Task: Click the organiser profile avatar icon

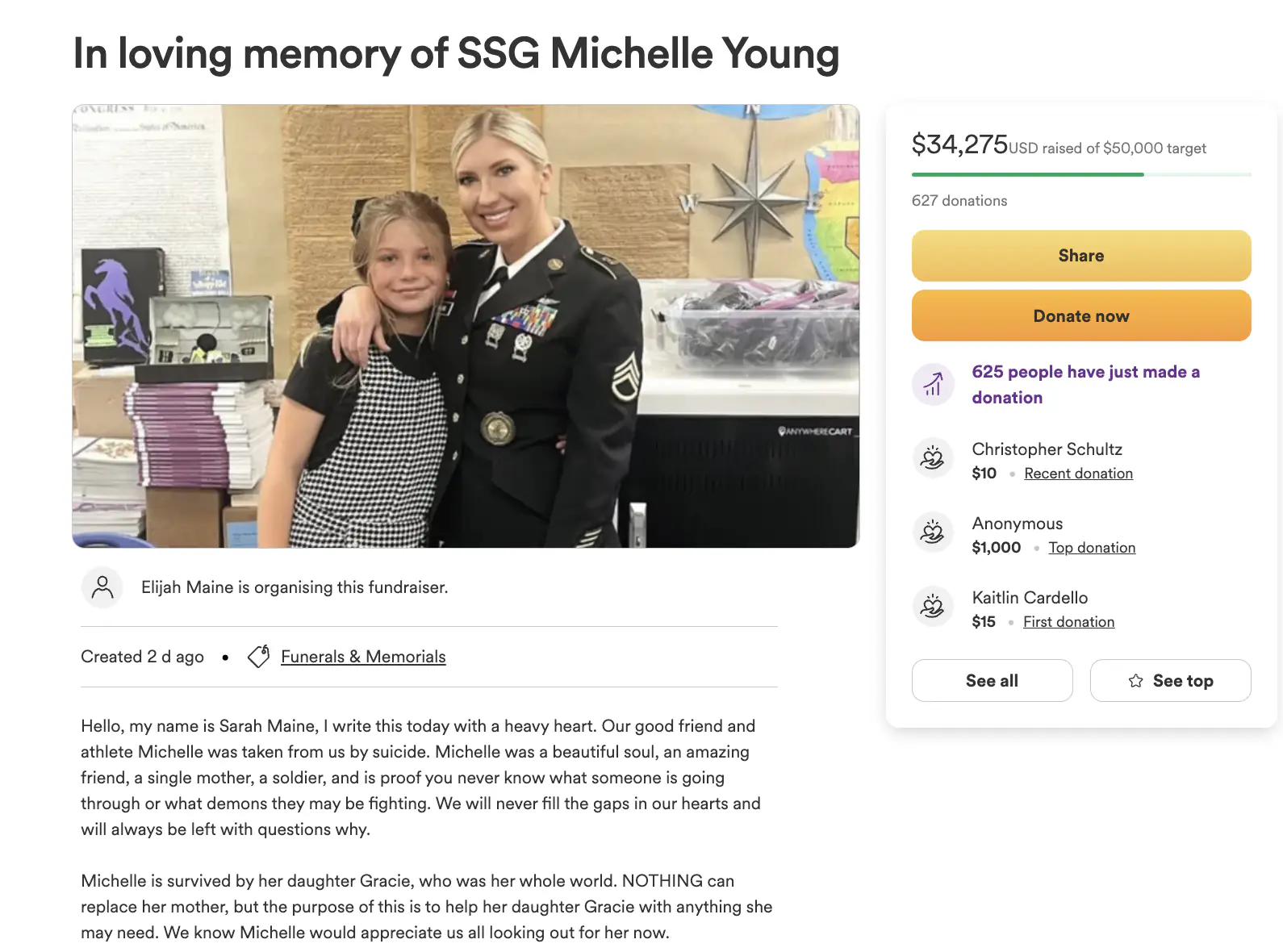Action: (x=102, y=587)
